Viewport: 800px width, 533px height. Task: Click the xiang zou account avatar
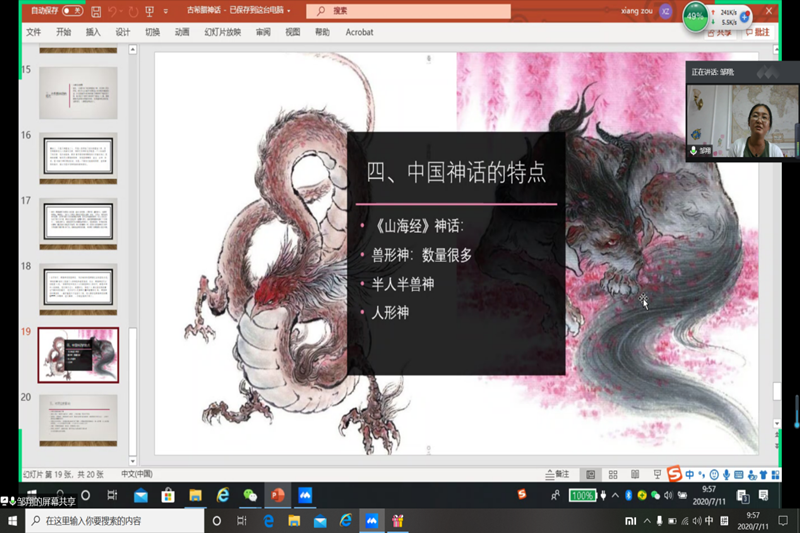665,11
